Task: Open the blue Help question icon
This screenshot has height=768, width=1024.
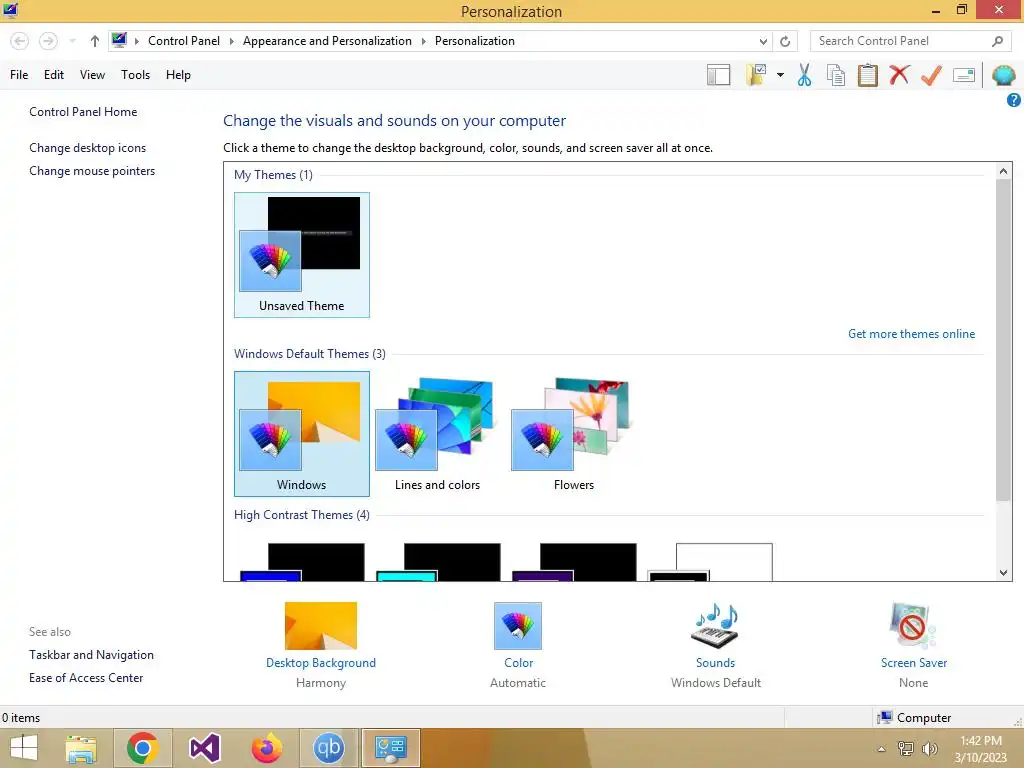Action: pos(1014,100)
